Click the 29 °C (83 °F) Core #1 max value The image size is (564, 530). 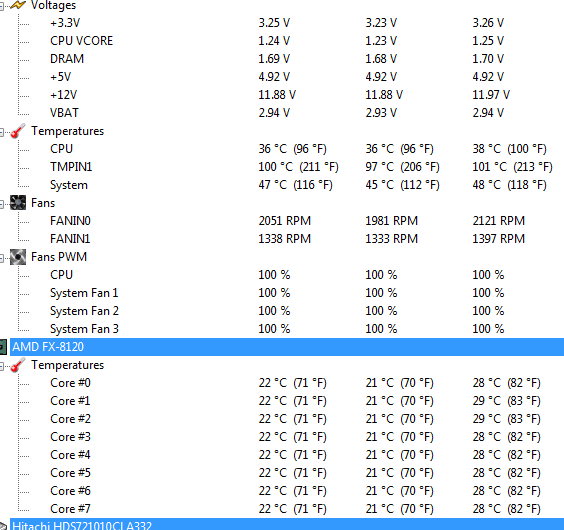(x=506, y=401)
